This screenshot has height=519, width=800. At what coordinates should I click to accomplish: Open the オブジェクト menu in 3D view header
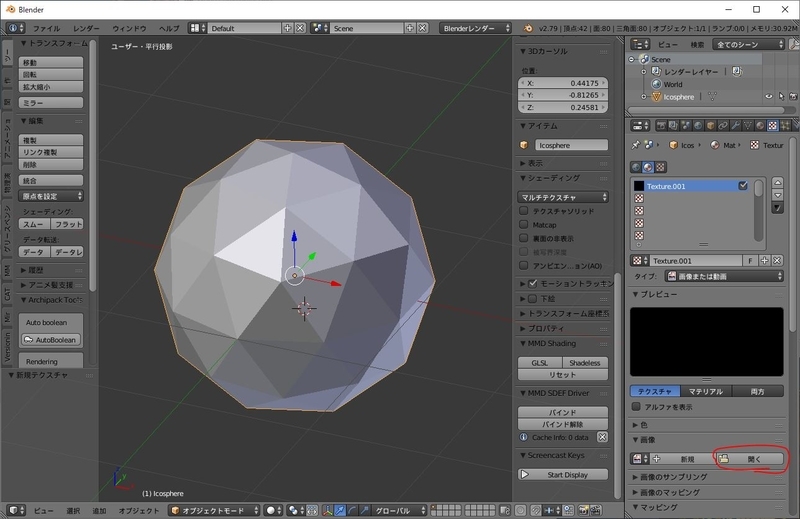(x=139, y=510)
